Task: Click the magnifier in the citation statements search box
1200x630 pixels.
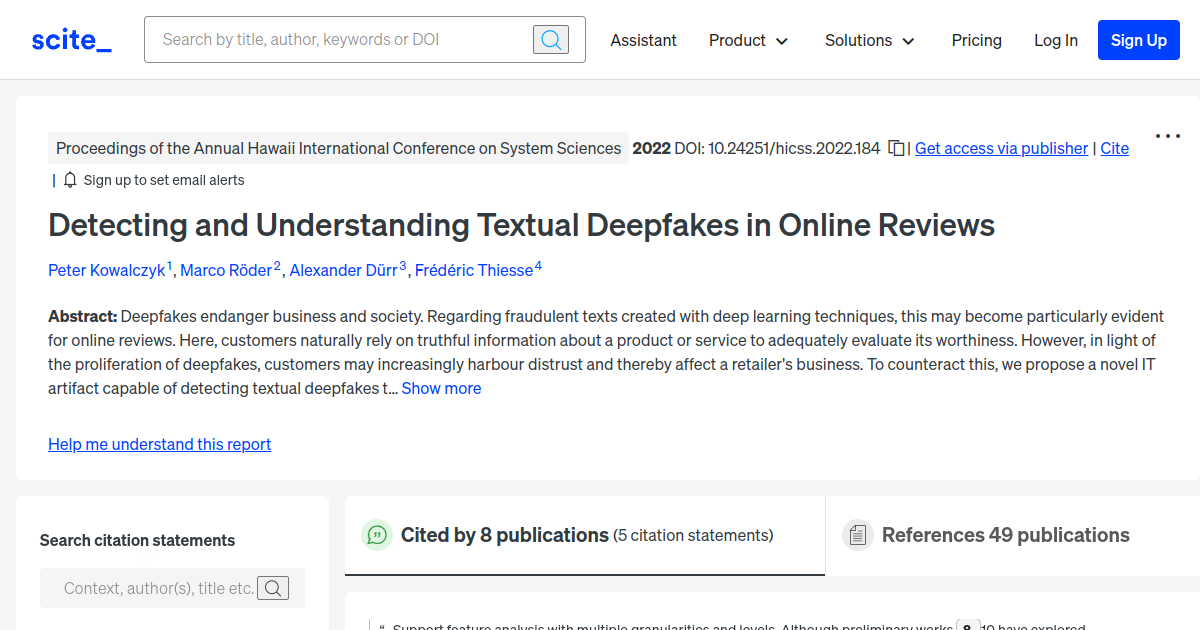Action: (273, 588)
